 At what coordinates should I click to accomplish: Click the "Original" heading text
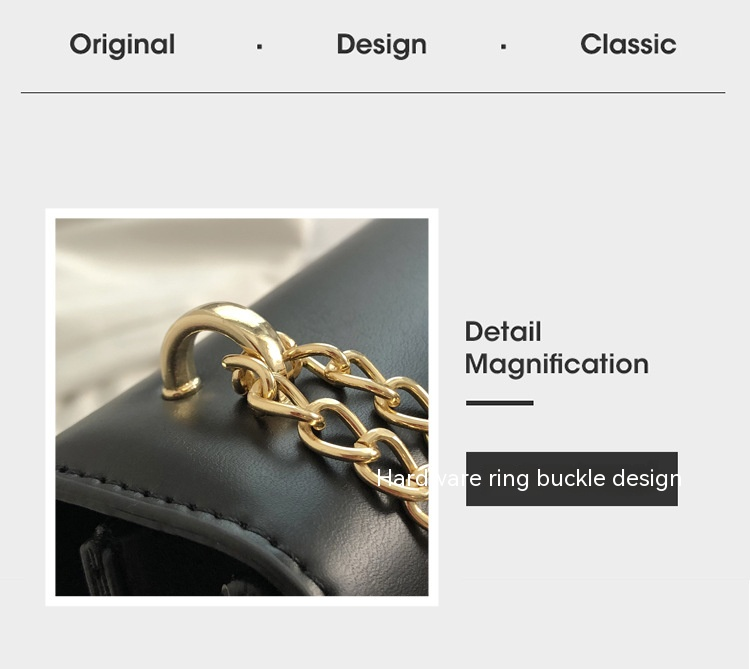pos(122,45)
